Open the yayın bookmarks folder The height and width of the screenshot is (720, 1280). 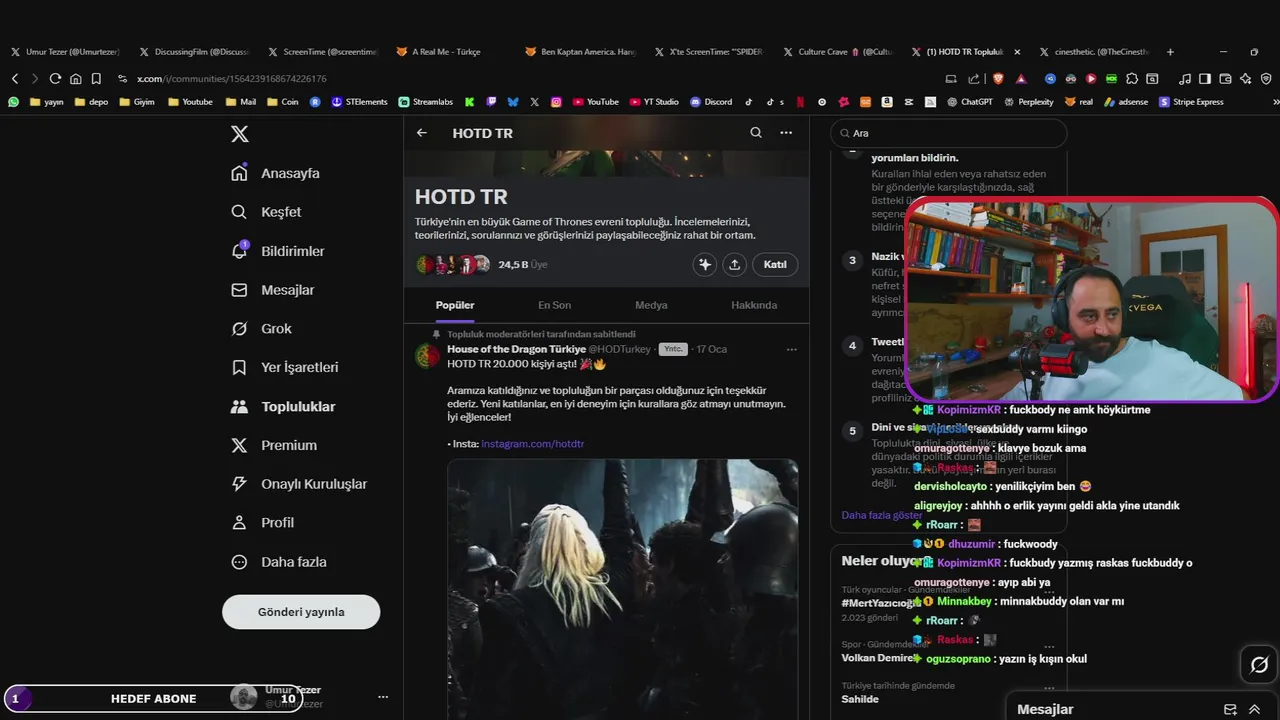pos(47,101)
